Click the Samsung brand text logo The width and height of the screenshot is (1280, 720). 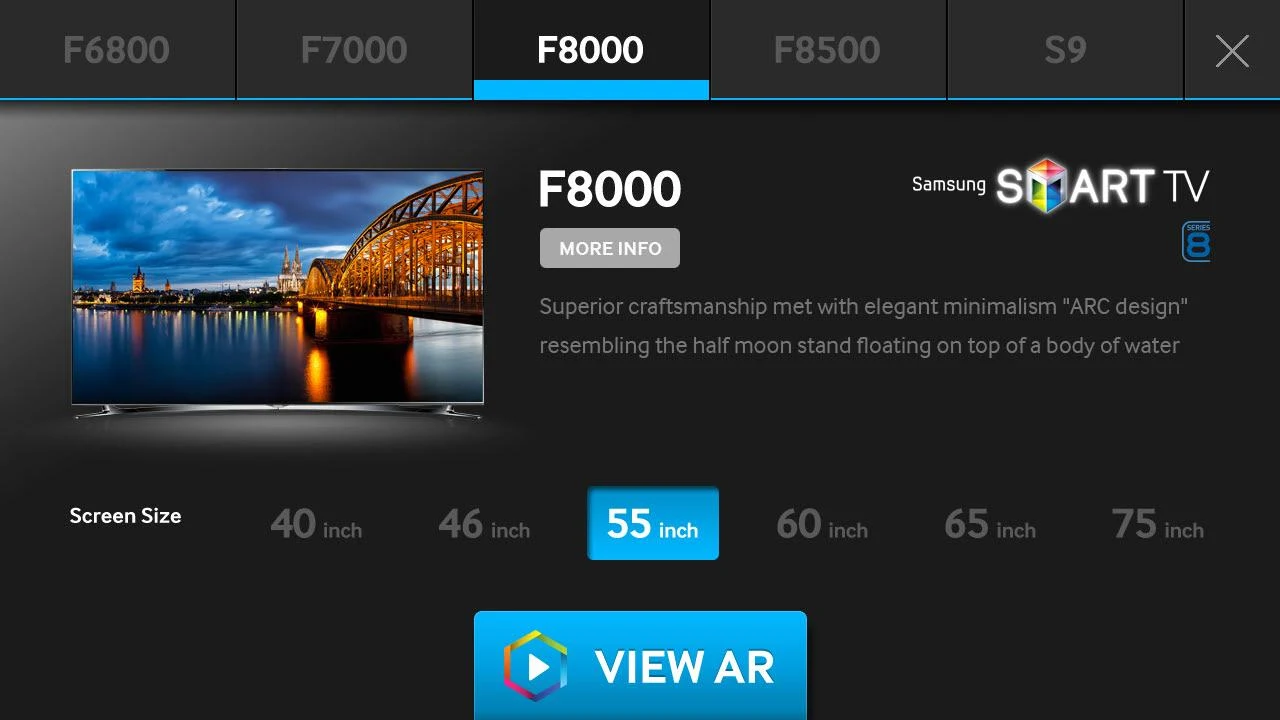(949, 185)
